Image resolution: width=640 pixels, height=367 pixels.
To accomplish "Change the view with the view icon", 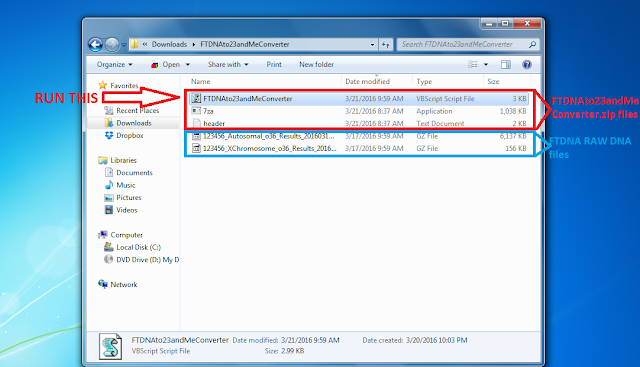I will 473,65.
